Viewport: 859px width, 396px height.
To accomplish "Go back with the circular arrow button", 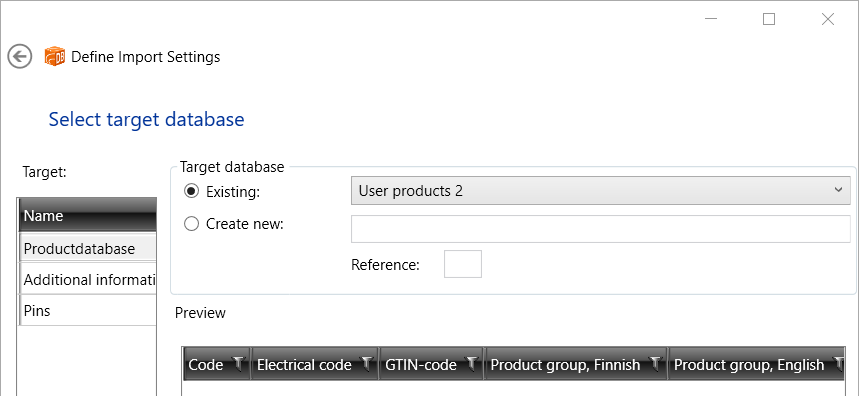I will coord(20,56).
